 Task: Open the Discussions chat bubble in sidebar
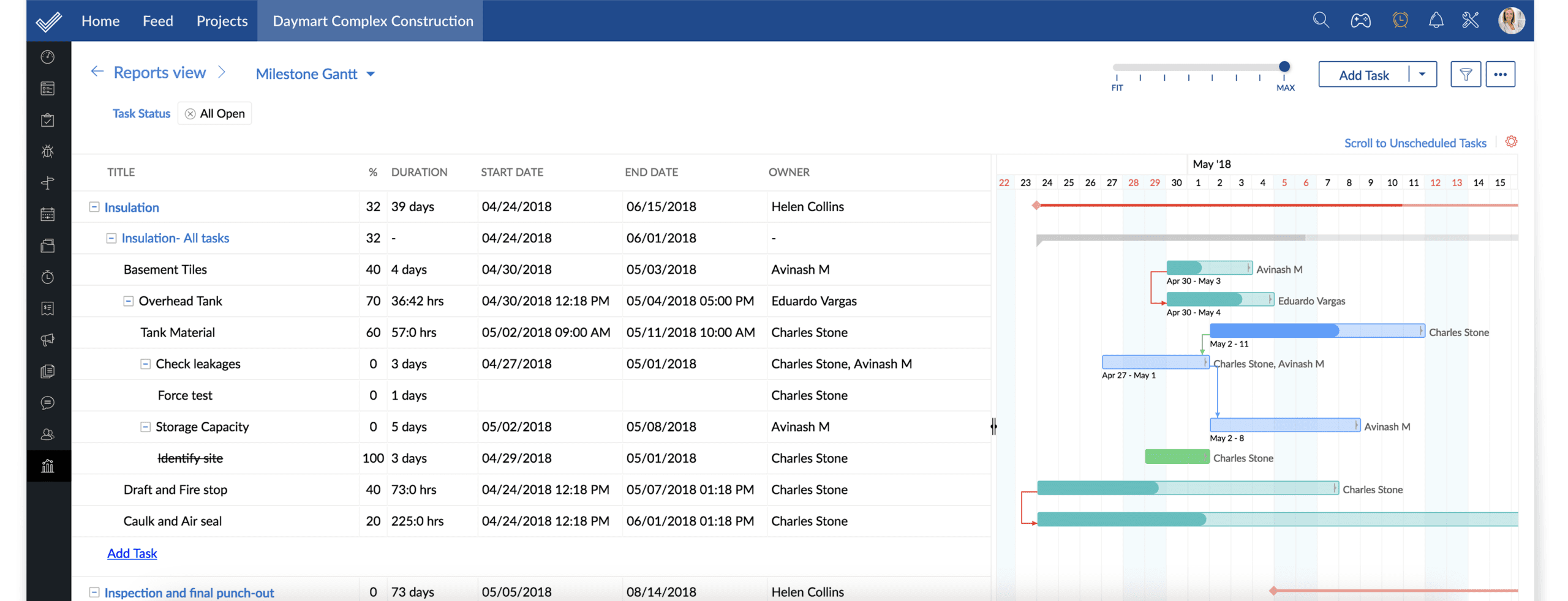click(48, 403)
